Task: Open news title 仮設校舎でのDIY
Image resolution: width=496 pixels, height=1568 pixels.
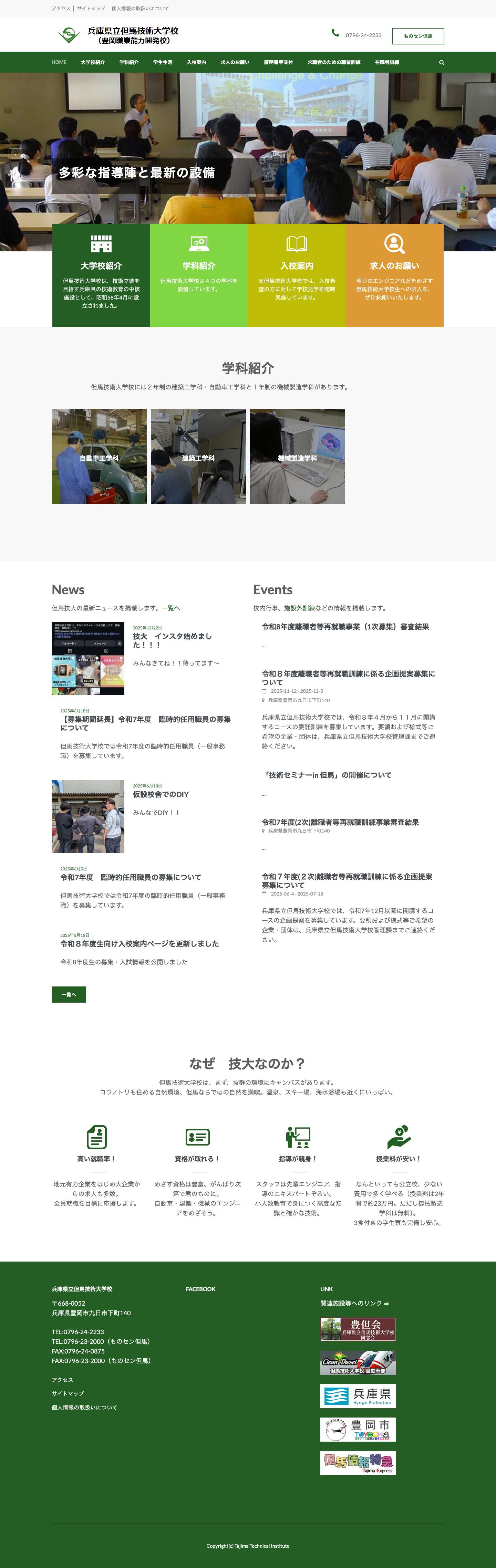Action: pyautogui.click(x=161, y=794)
